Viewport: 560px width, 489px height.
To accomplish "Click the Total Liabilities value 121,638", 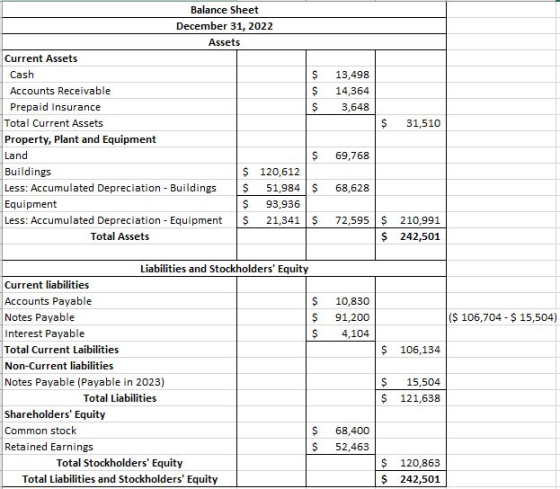I will (x=420, y=398).
